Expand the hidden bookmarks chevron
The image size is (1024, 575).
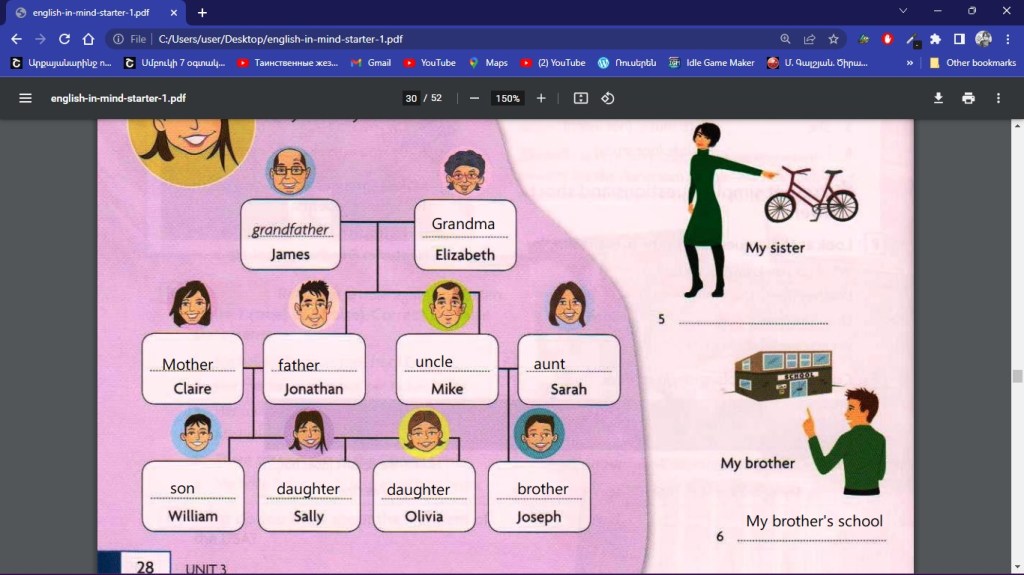click(909, 63)
